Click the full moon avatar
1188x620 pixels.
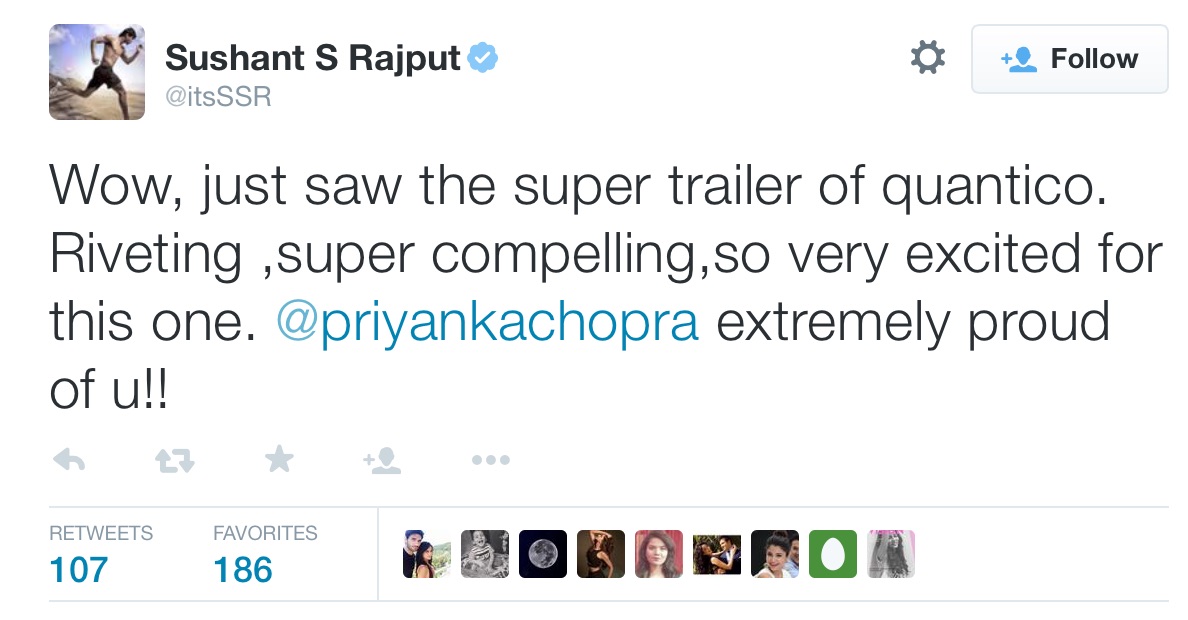[x=543, y=554]
